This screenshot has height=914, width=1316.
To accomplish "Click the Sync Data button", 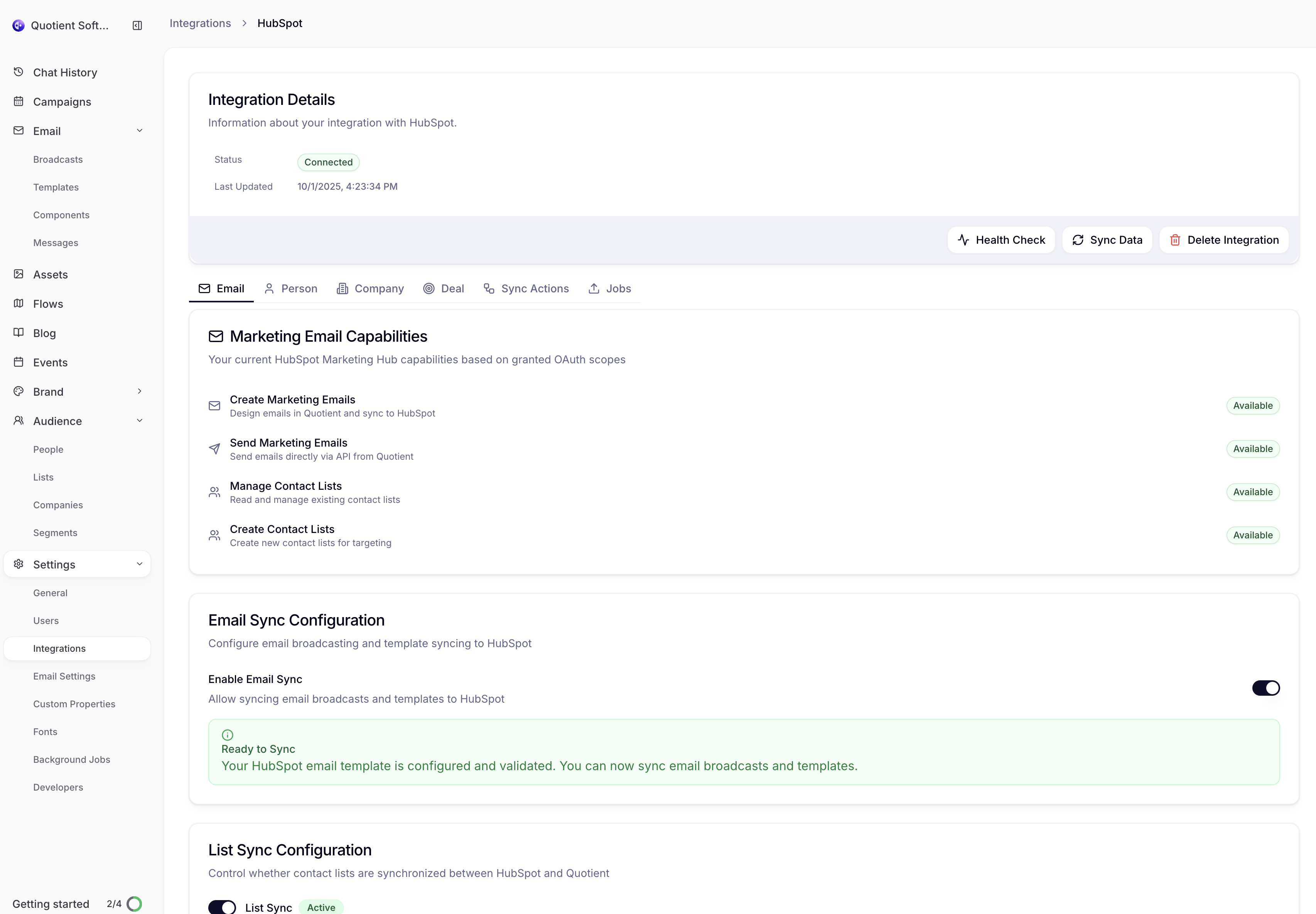I will click(x=1107, y=239).
